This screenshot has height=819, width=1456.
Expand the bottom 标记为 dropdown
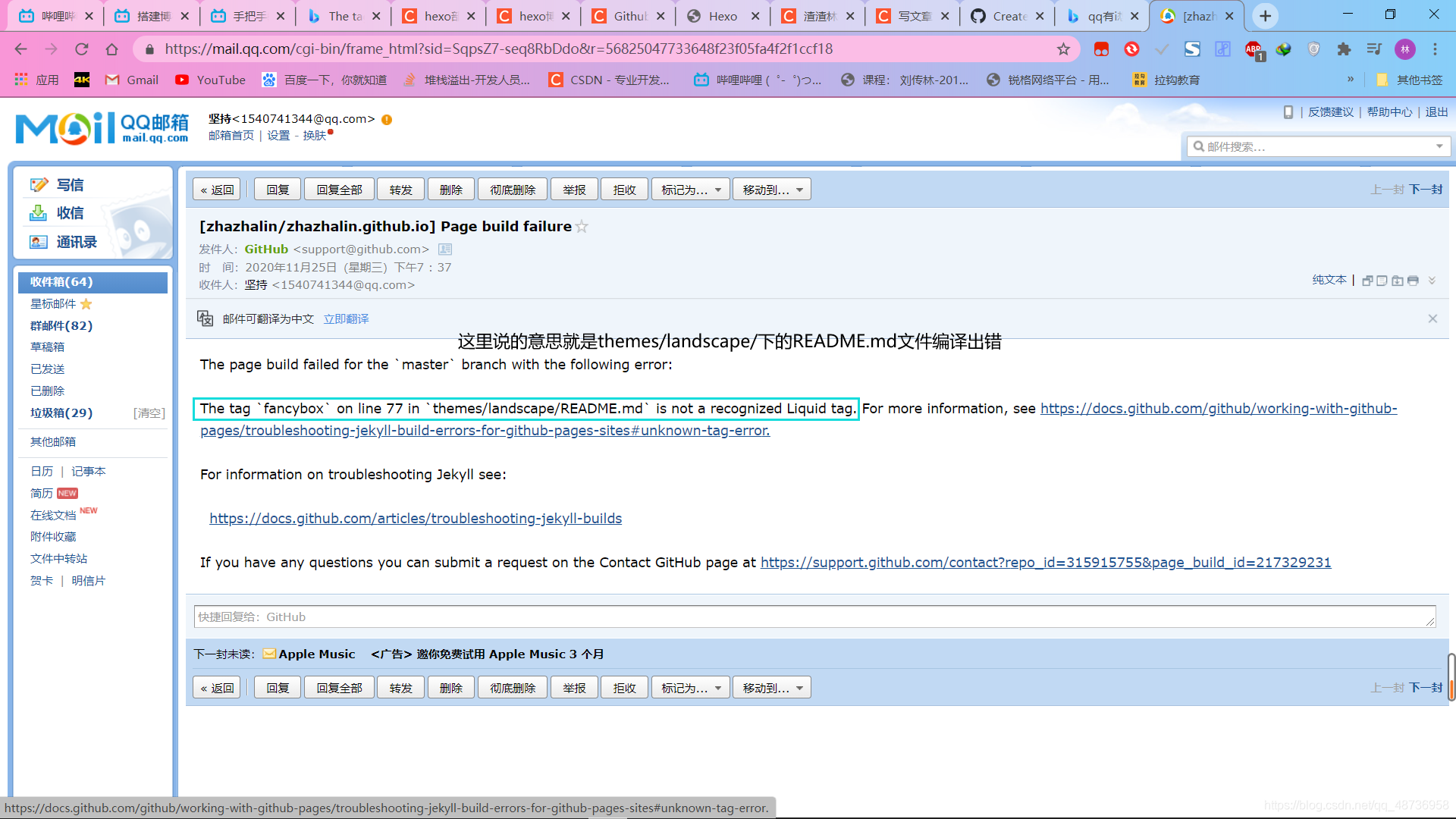point(691,688)
